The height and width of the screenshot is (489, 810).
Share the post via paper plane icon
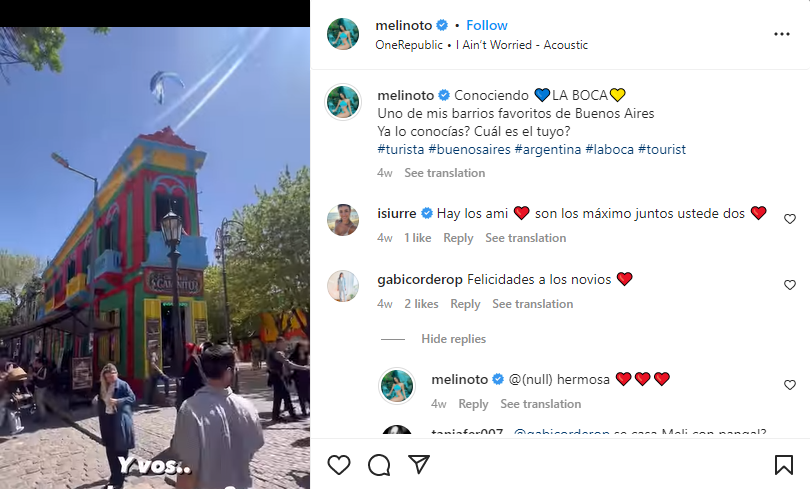(x=419, y=464)
